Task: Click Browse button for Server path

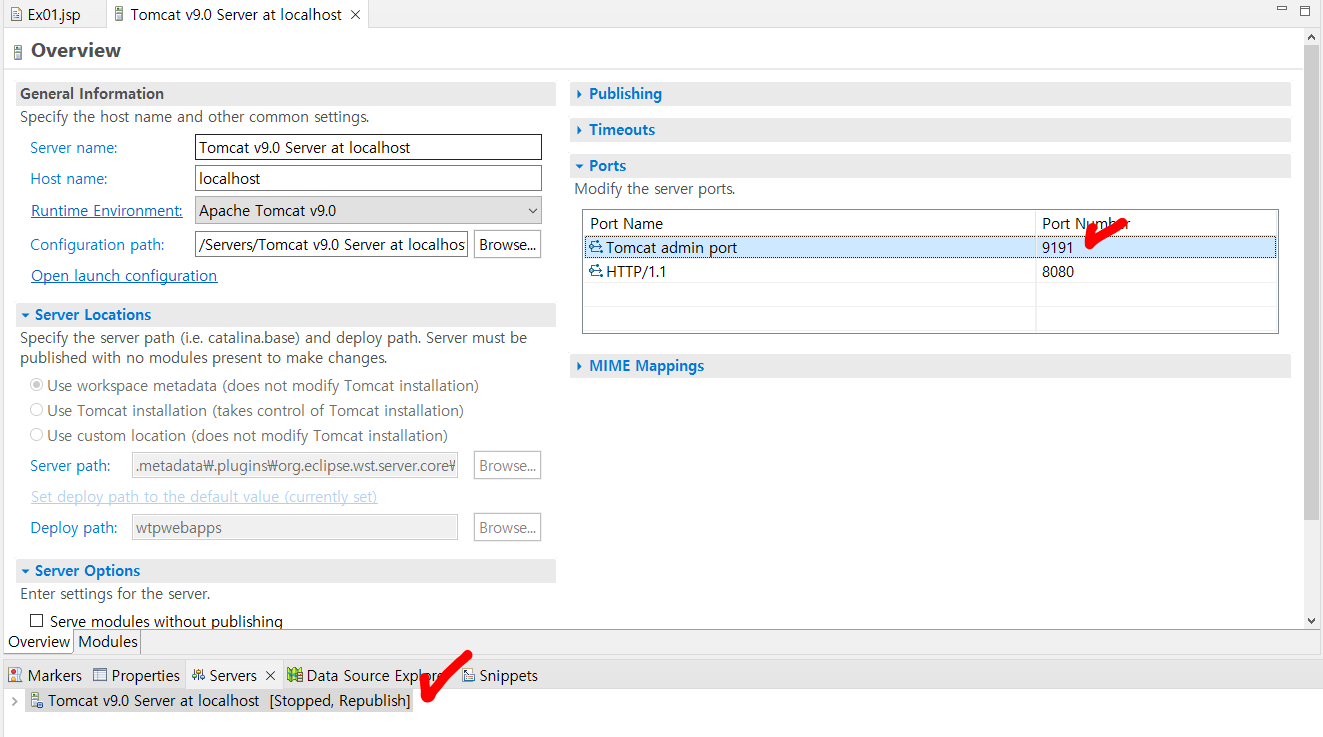Action: tap(507, 465)
